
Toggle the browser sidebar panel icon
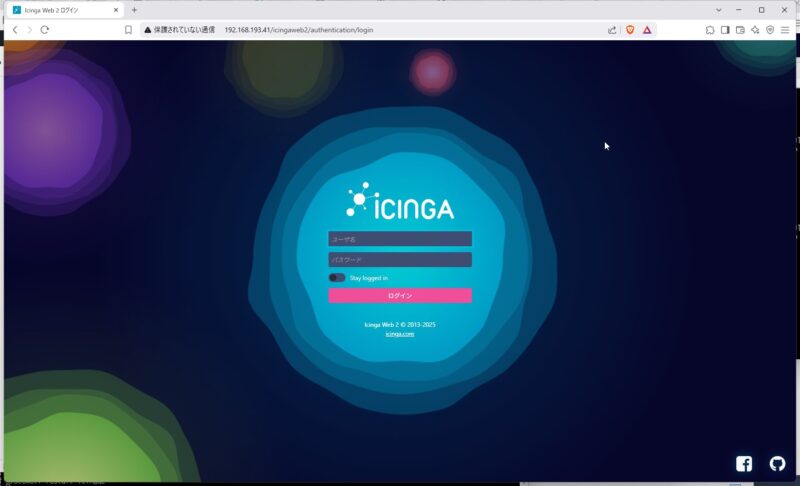coord(725,30)
